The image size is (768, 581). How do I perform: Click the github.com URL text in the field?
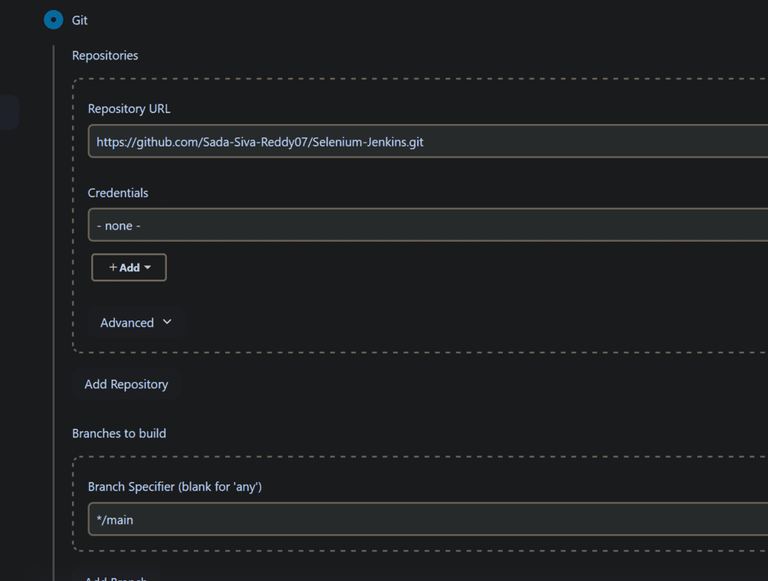[x=260, y=142]
